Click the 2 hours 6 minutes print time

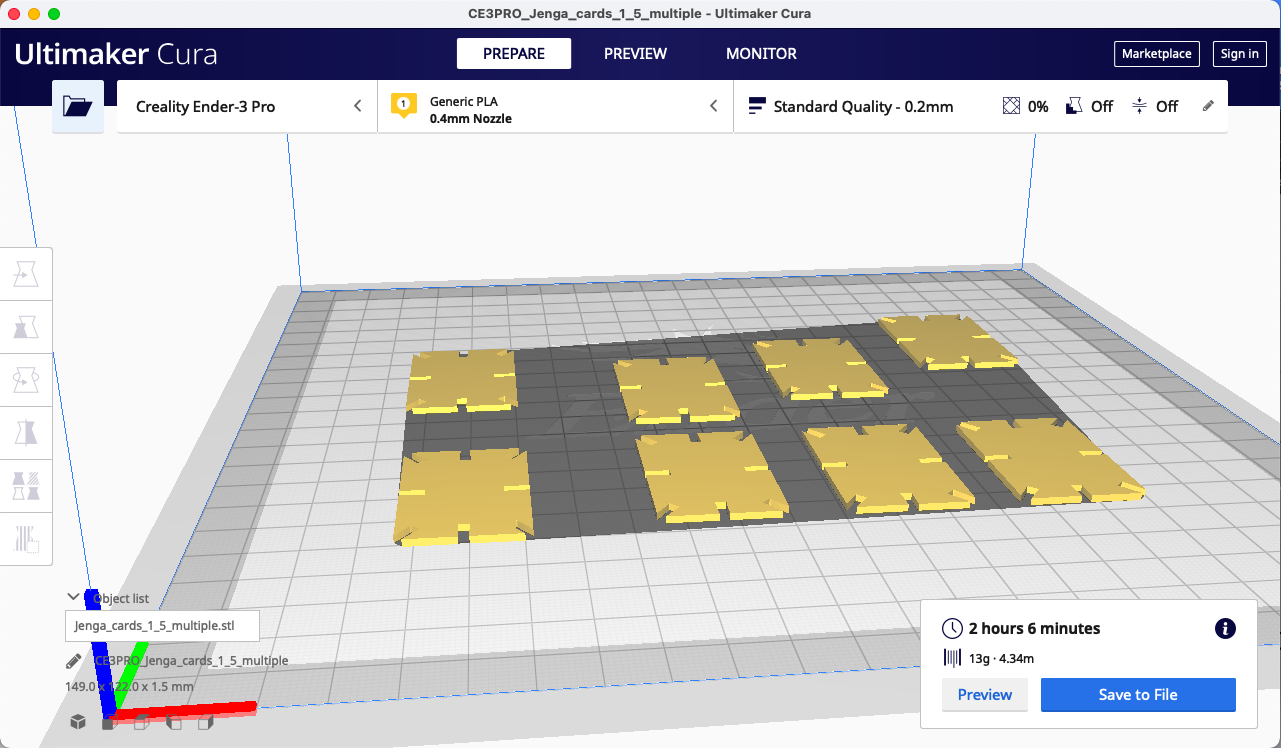click(1034, 629)
